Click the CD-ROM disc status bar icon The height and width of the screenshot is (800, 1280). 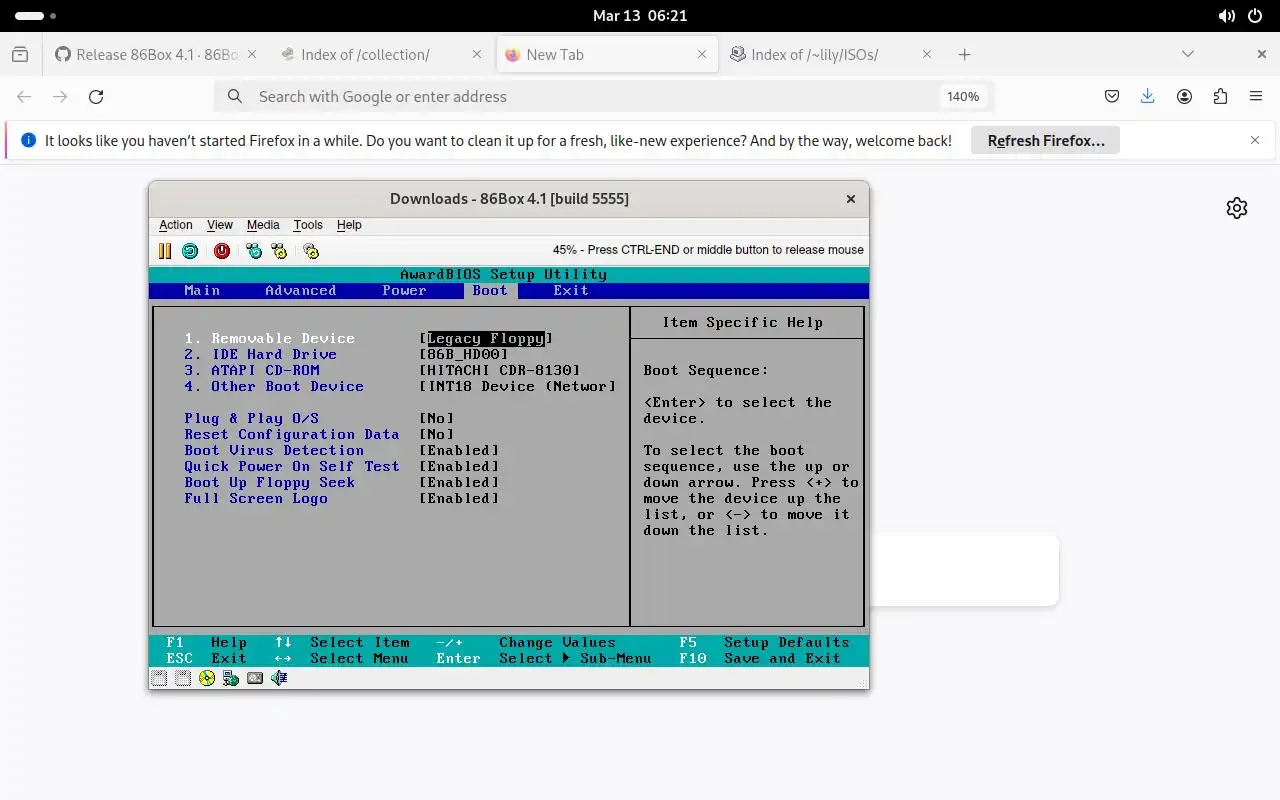(x=207, y=678)
